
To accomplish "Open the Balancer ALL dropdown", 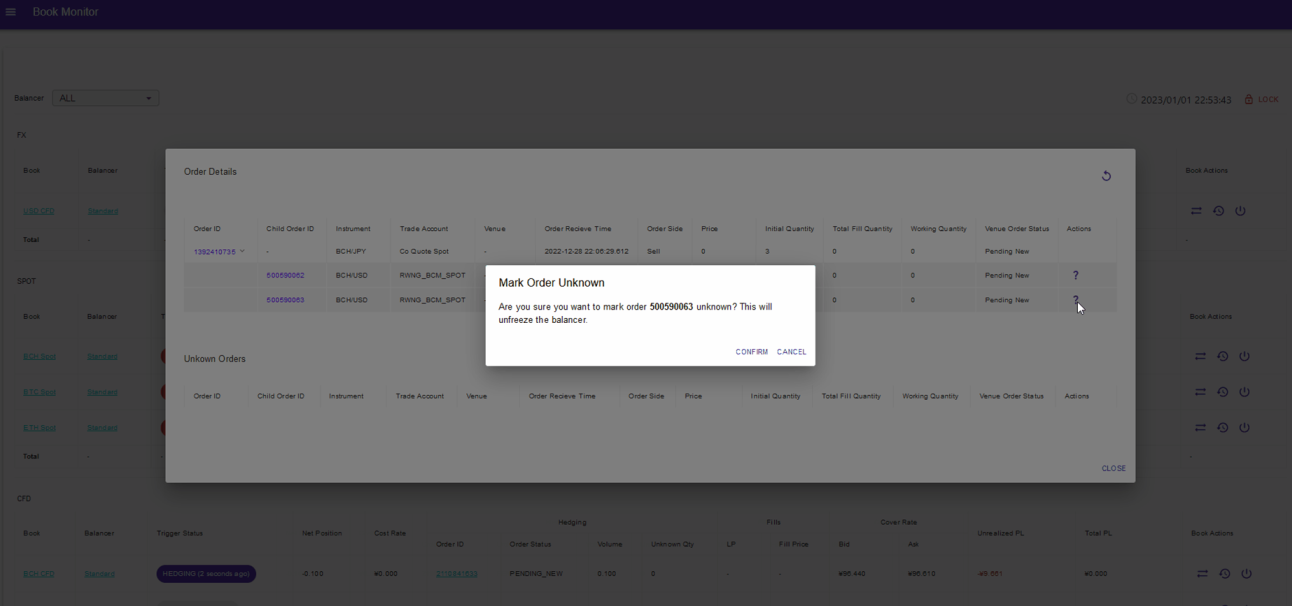I will 105,98.
